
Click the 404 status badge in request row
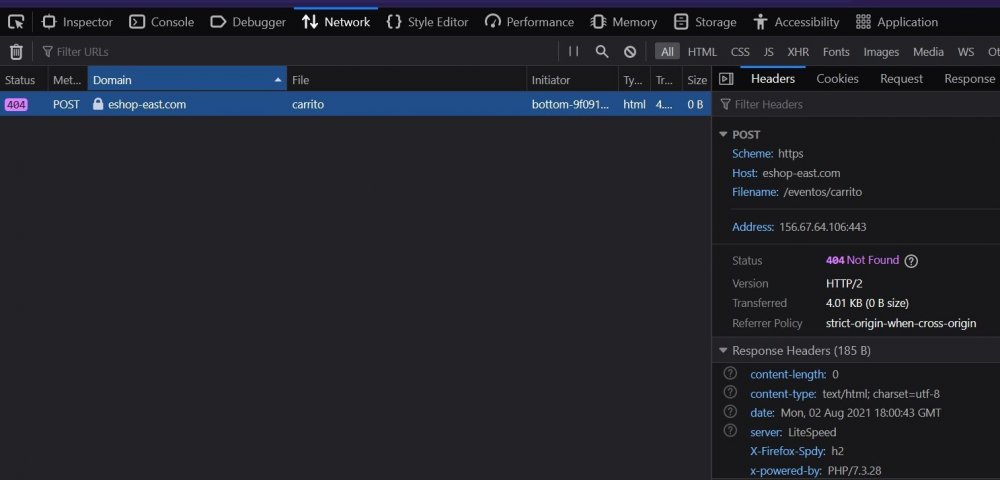(16, 104)
